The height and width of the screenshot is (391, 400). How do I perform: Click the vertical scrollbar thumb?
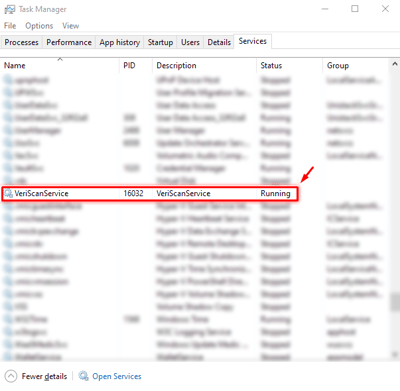pos(395,302)
